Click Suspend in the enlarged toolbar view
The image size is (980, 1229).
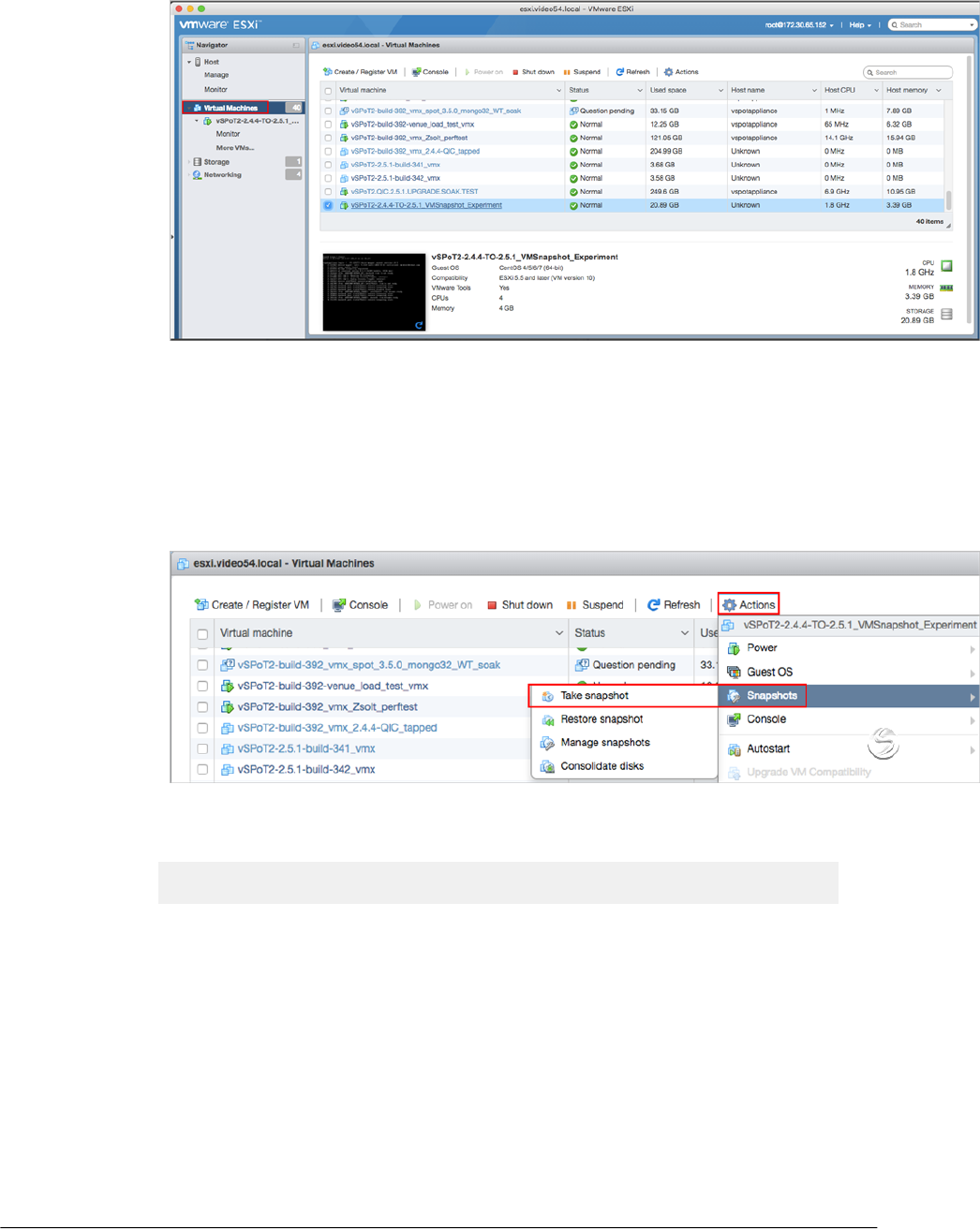[595, 605]
